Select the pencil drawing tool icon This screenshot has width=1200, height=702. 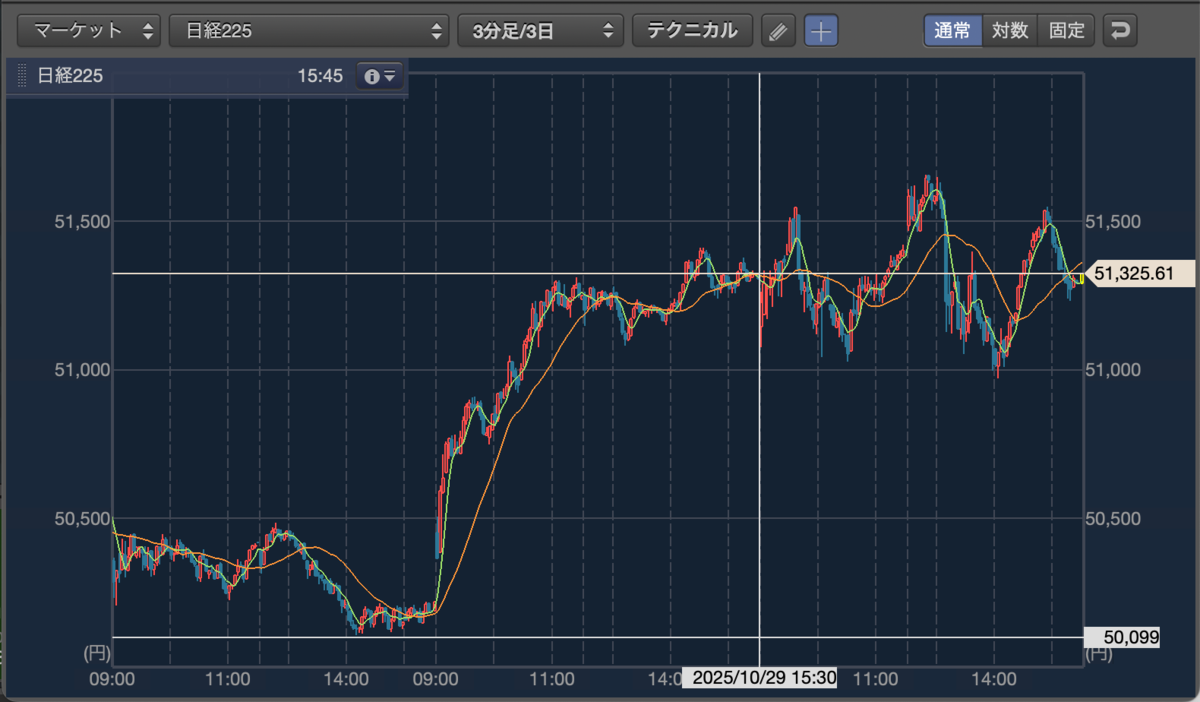pos(778,31)
